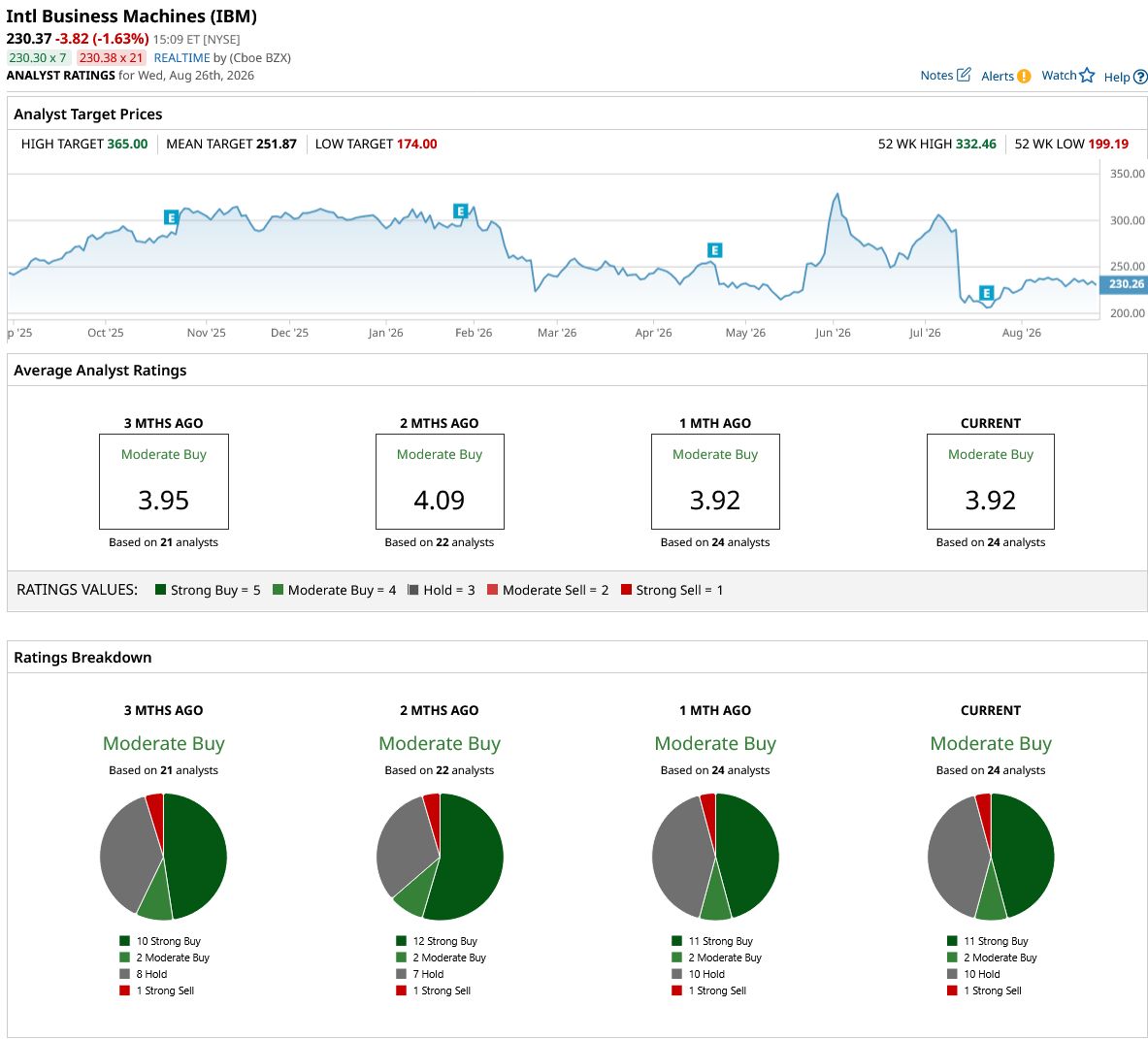1148x1039 pixels.
Task: Click the CURRENT pie chart
Action: (x=991, y=856)
